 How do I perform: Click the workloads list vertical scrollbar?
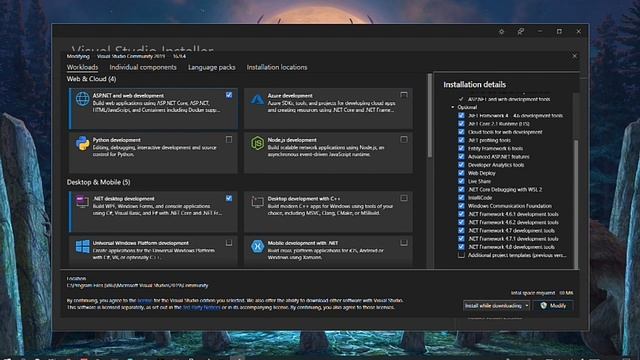pos(429,116)
